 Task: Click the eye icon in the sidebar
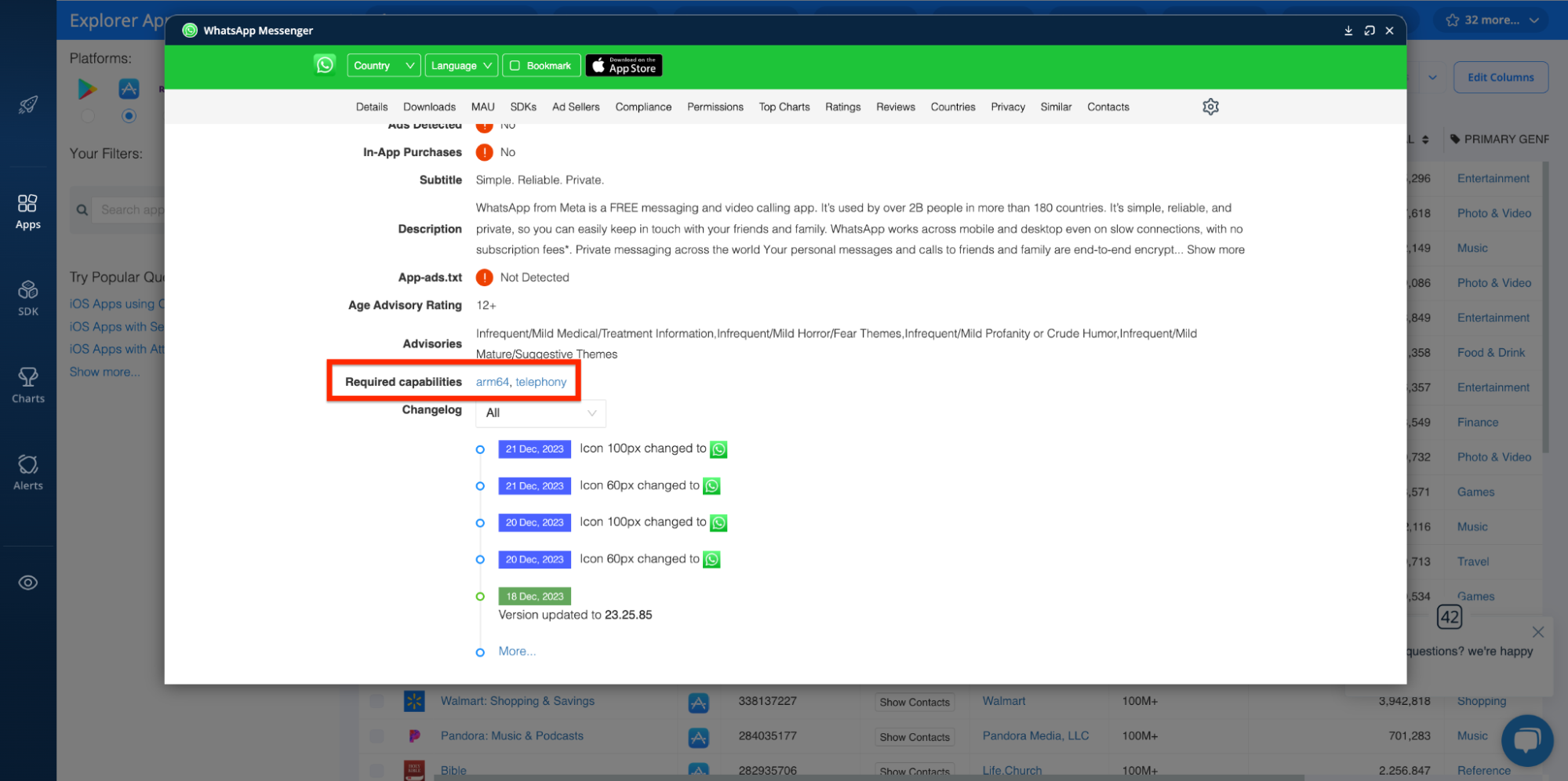pyautogui.click(x=28, y=583)
